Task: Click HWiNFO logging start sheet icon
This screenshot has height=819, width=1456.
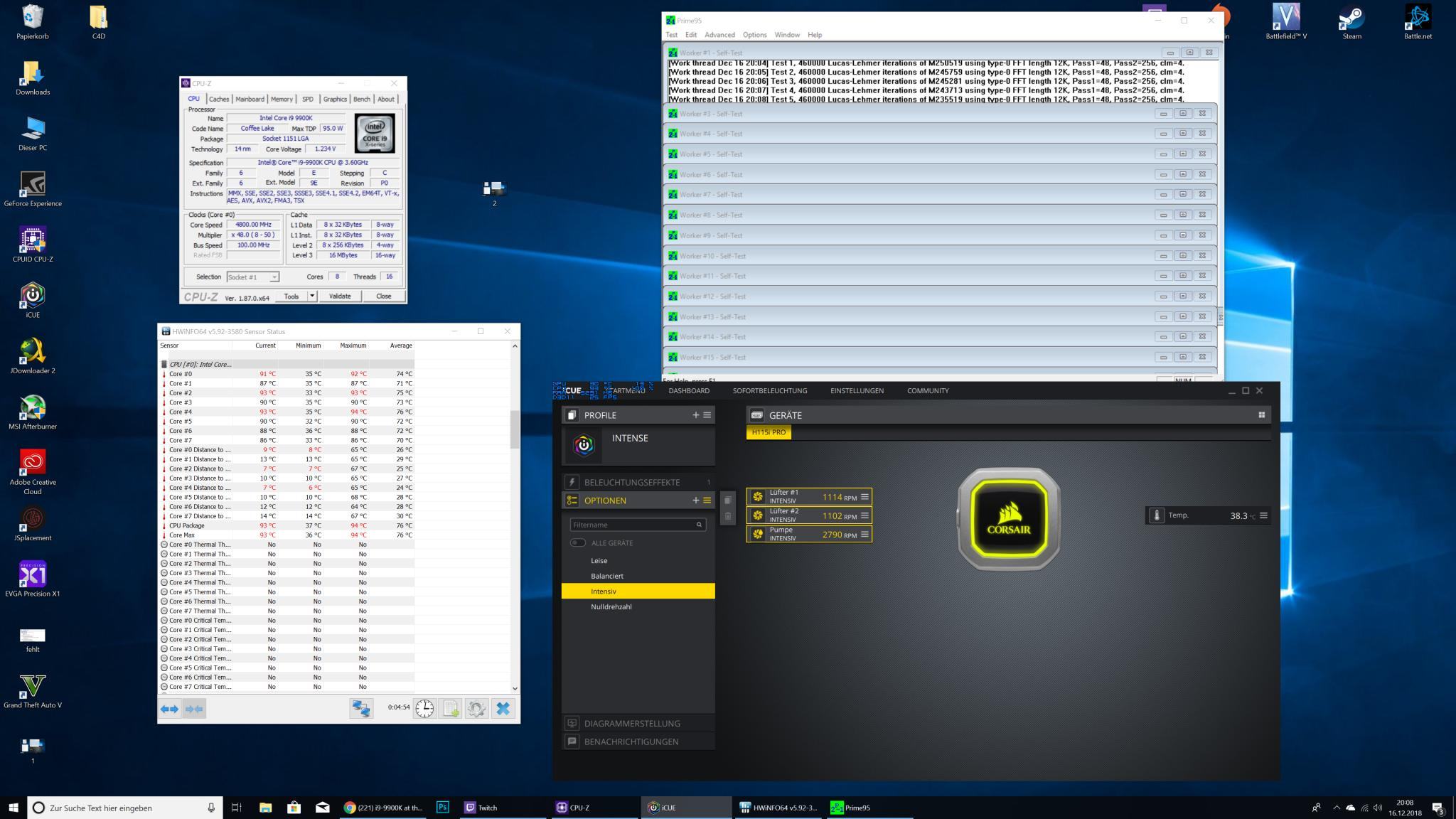Action: pos(451,708)
